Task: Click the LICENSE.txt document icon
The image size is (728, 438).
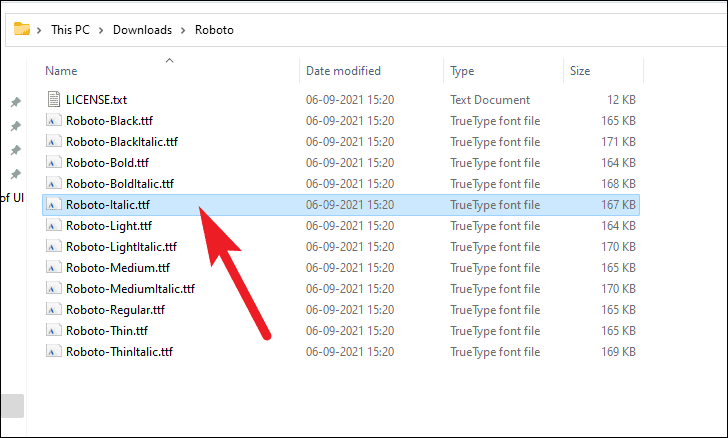Action: pos(54,99)
